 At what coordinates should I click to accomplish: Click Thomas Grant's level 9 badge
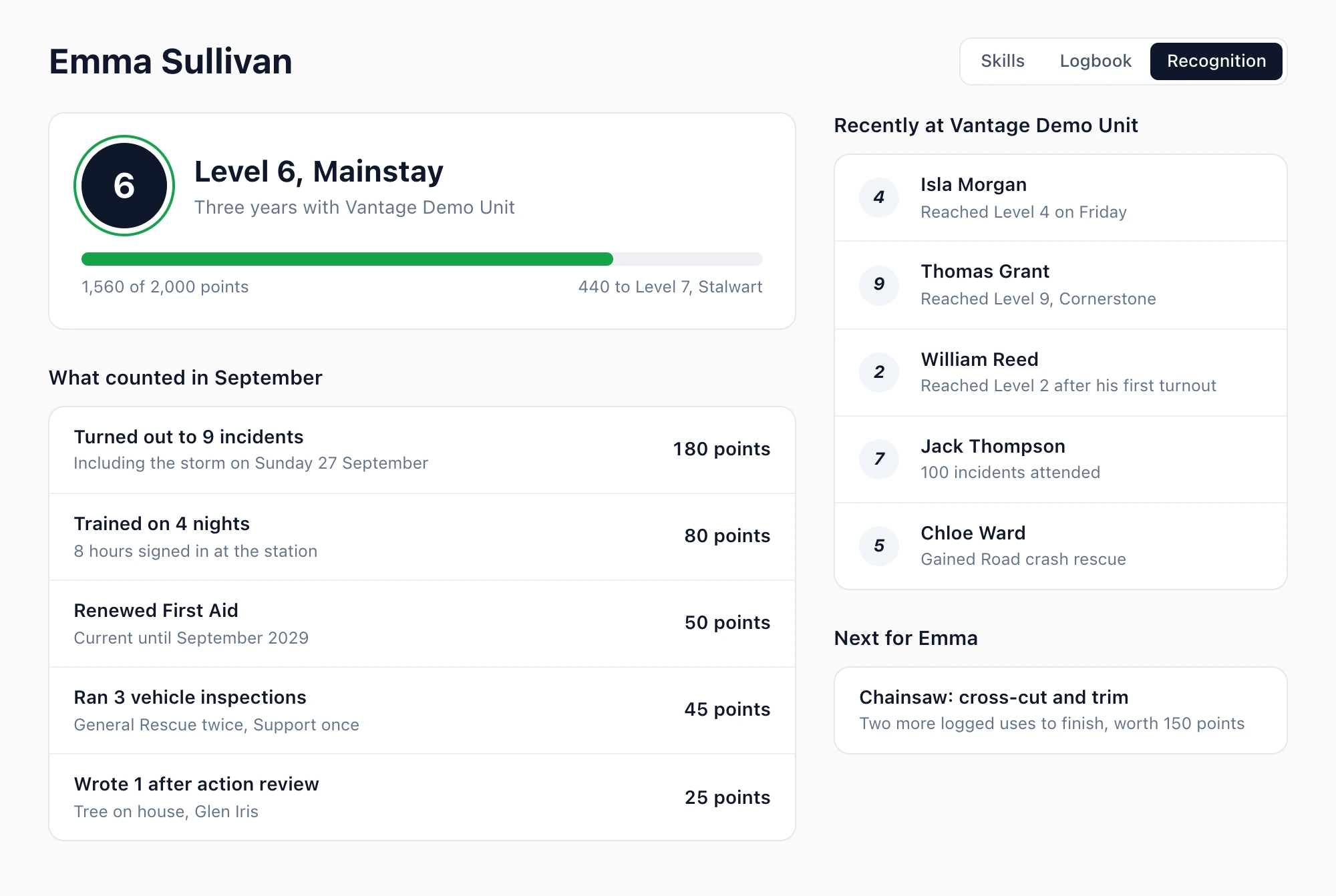click(x=879, y=285)
